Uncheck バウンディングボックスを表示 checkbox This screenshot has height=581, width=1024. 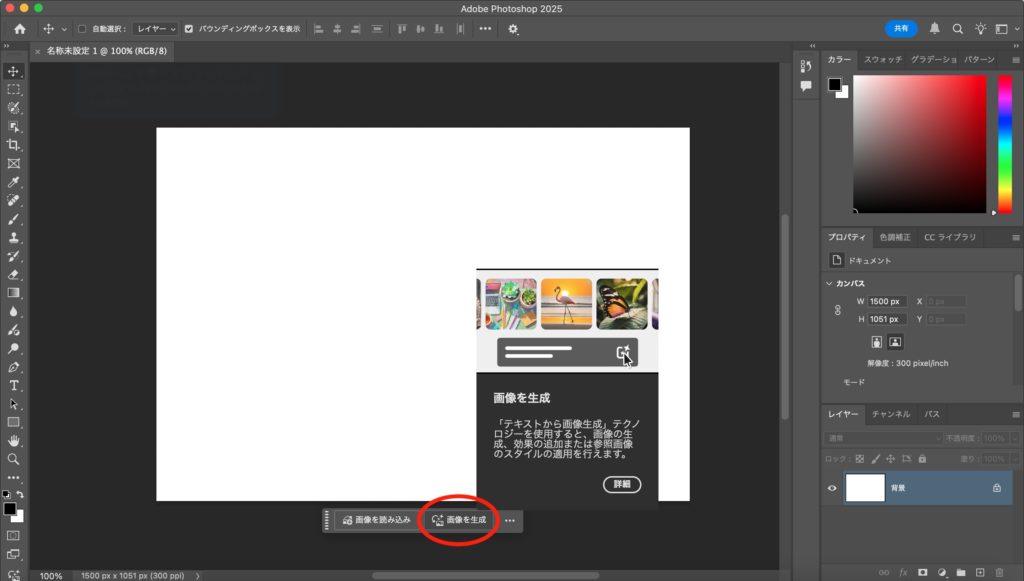pyautogui.click(x=189, y=29)
